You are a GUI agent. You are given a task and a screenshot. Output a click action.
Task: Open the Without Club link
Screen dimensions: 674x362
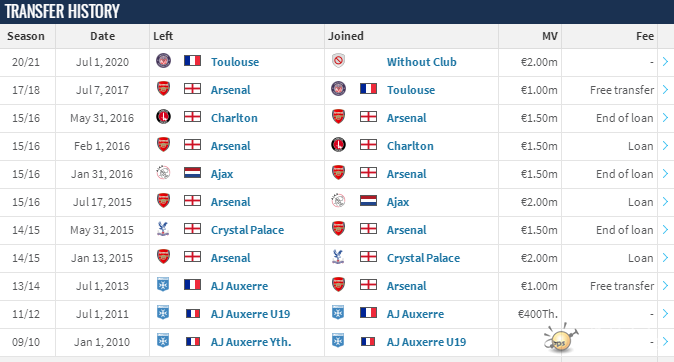coord(421,62)
